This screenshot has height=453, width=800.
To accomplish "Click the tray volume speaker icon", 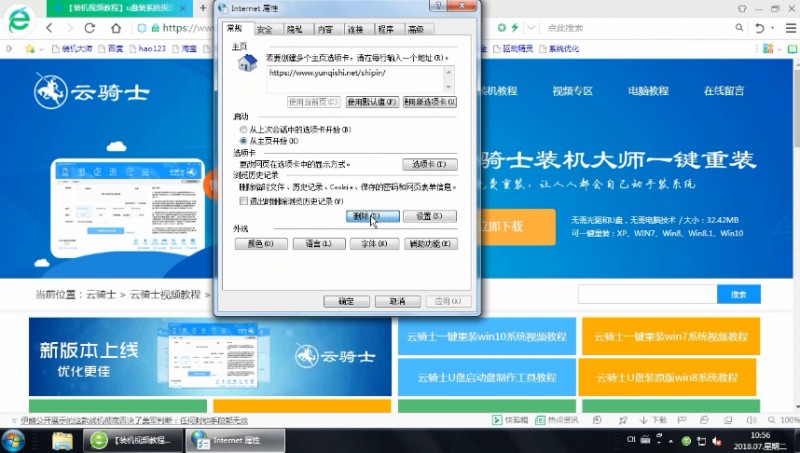I will coord(717,441).
